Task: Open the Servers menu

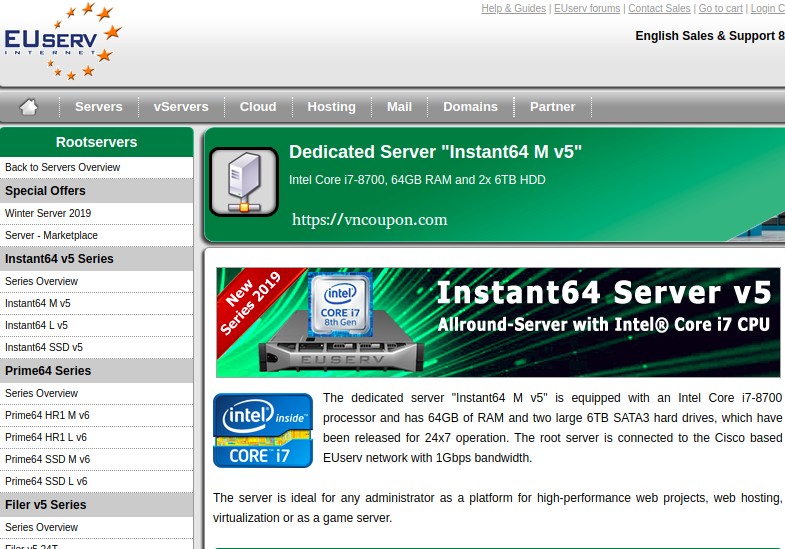Action: 99,107
